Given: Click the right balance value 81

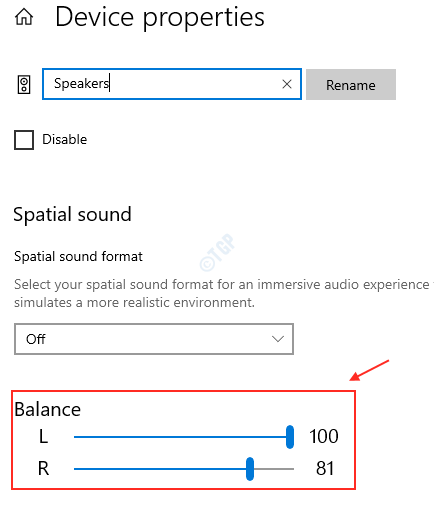Looking at the screenshot, I should click(x=325, y=468).
